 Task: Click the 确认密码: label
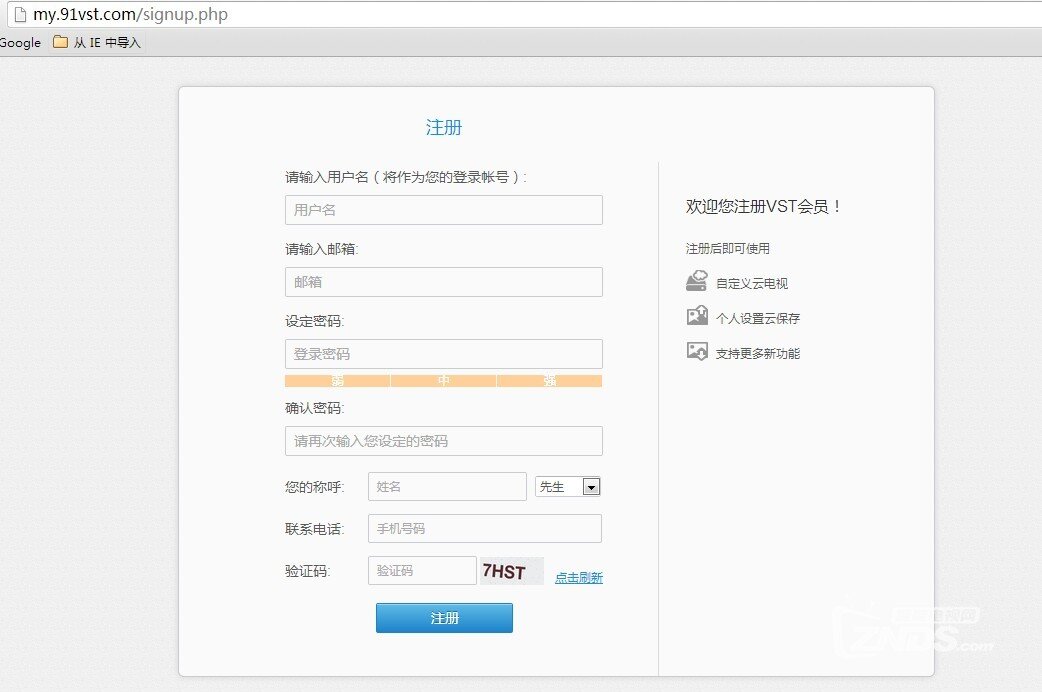tap(314, 408)
